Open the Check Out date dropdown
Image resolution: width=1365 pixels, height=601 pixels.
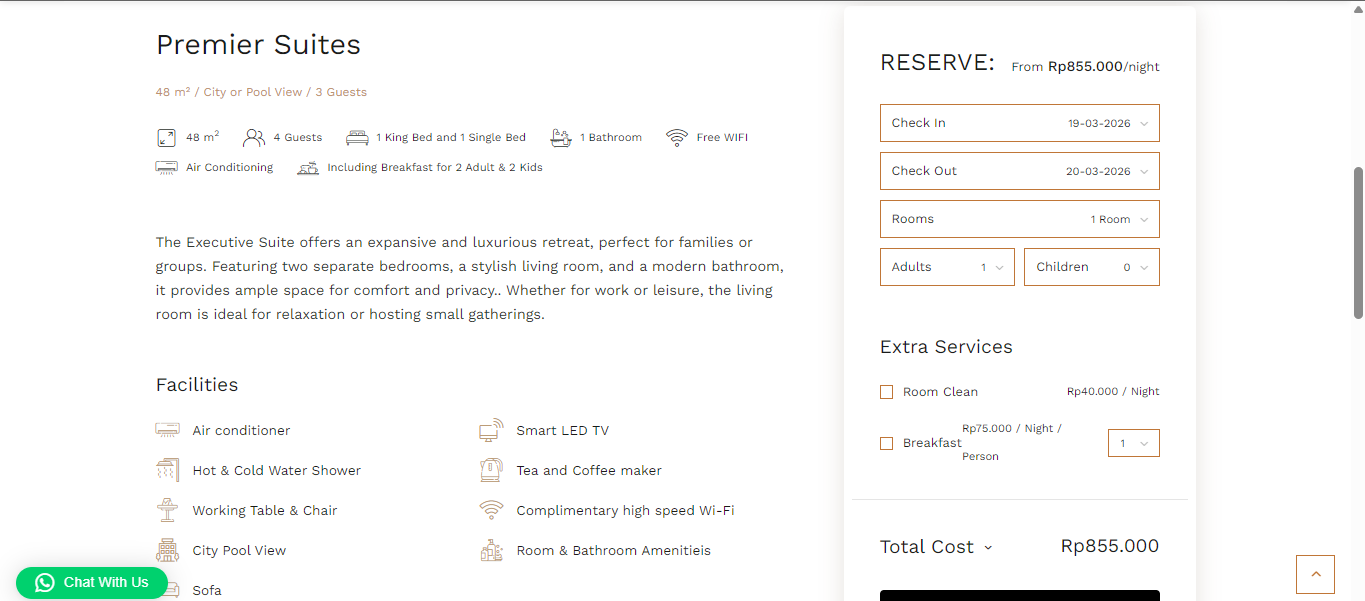[x=1019, y=171]
